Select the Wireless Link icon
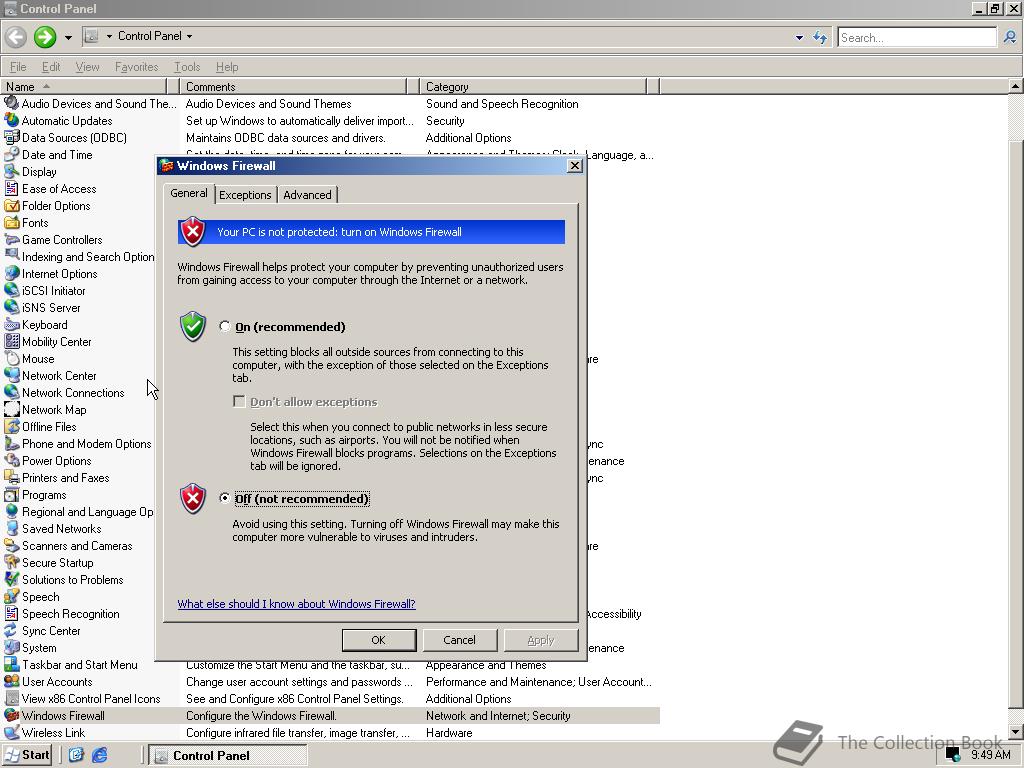This screenshot has height=768, width=1024. (11, 732)
